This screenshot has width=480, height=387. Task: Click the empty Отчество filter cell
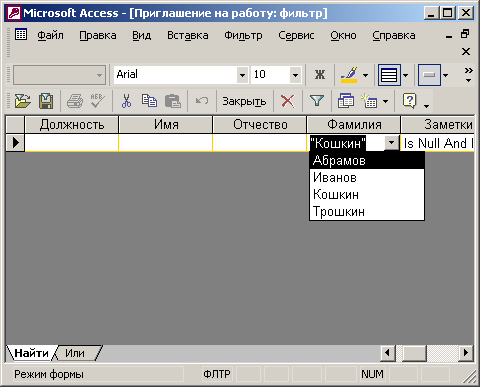click(260, 143)
